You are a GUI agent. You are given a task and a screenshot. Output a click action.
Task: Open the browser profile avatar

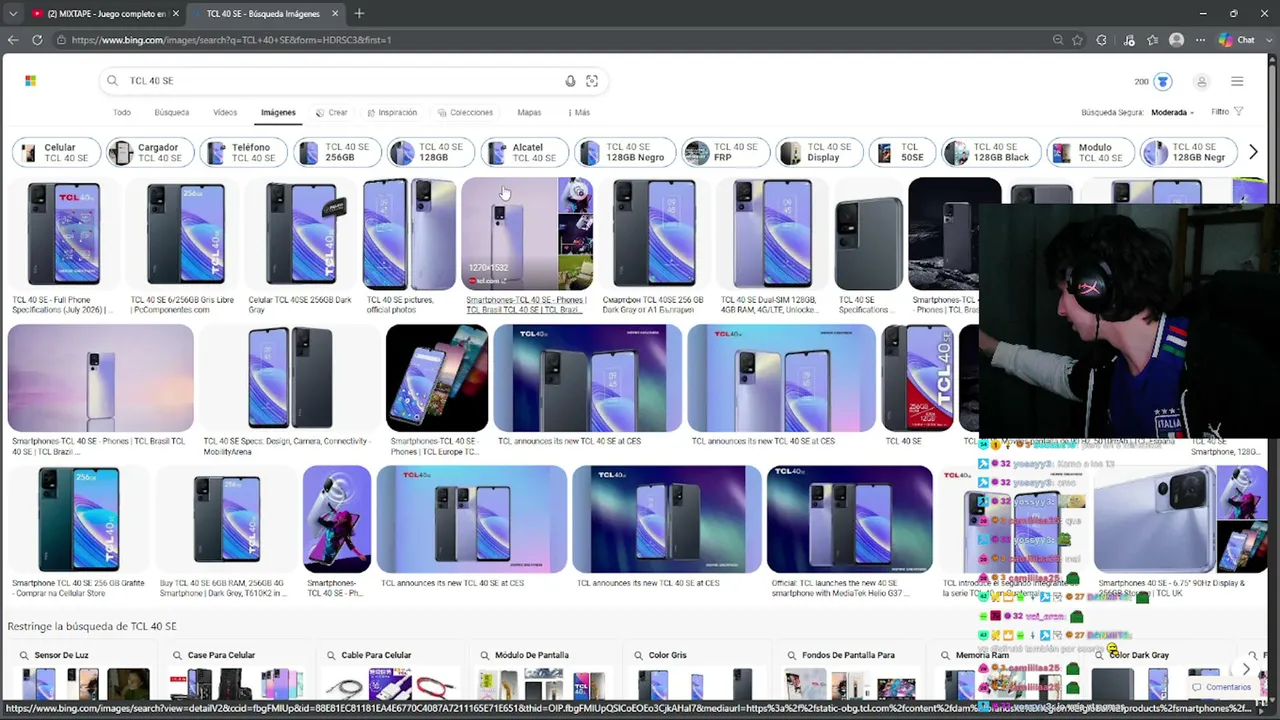coord(1176,40)
